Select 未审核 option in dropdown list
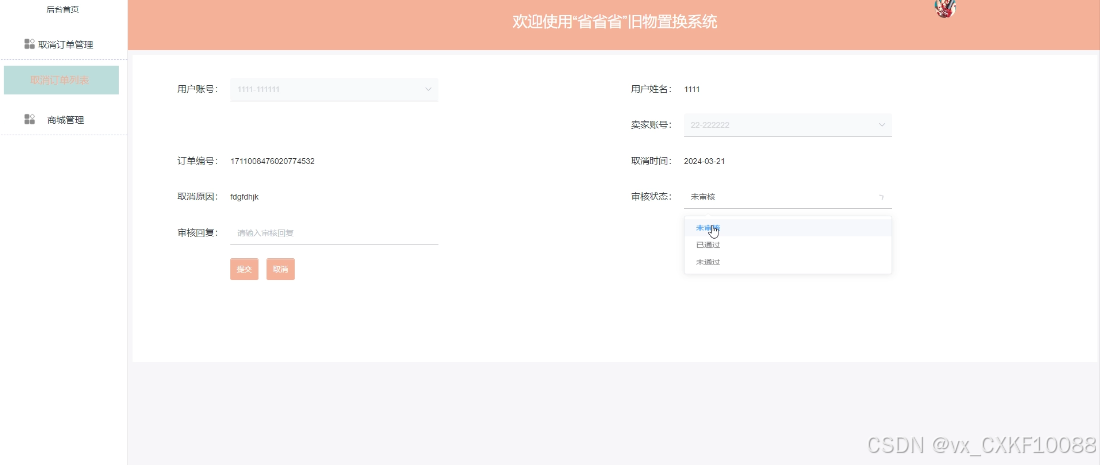Viewport: 1100px width, 465px height. click(x=788, y=228)
